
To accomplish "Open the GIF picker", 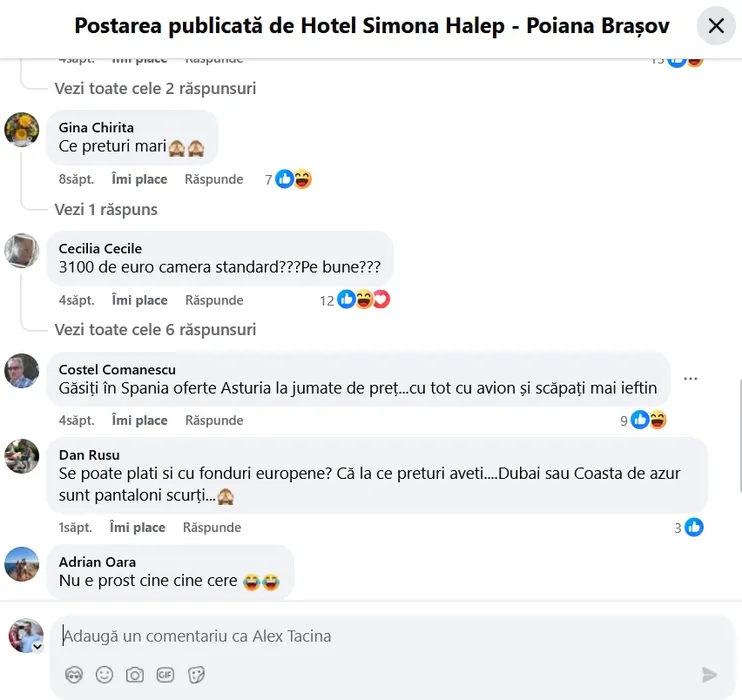I will [166, 675].
